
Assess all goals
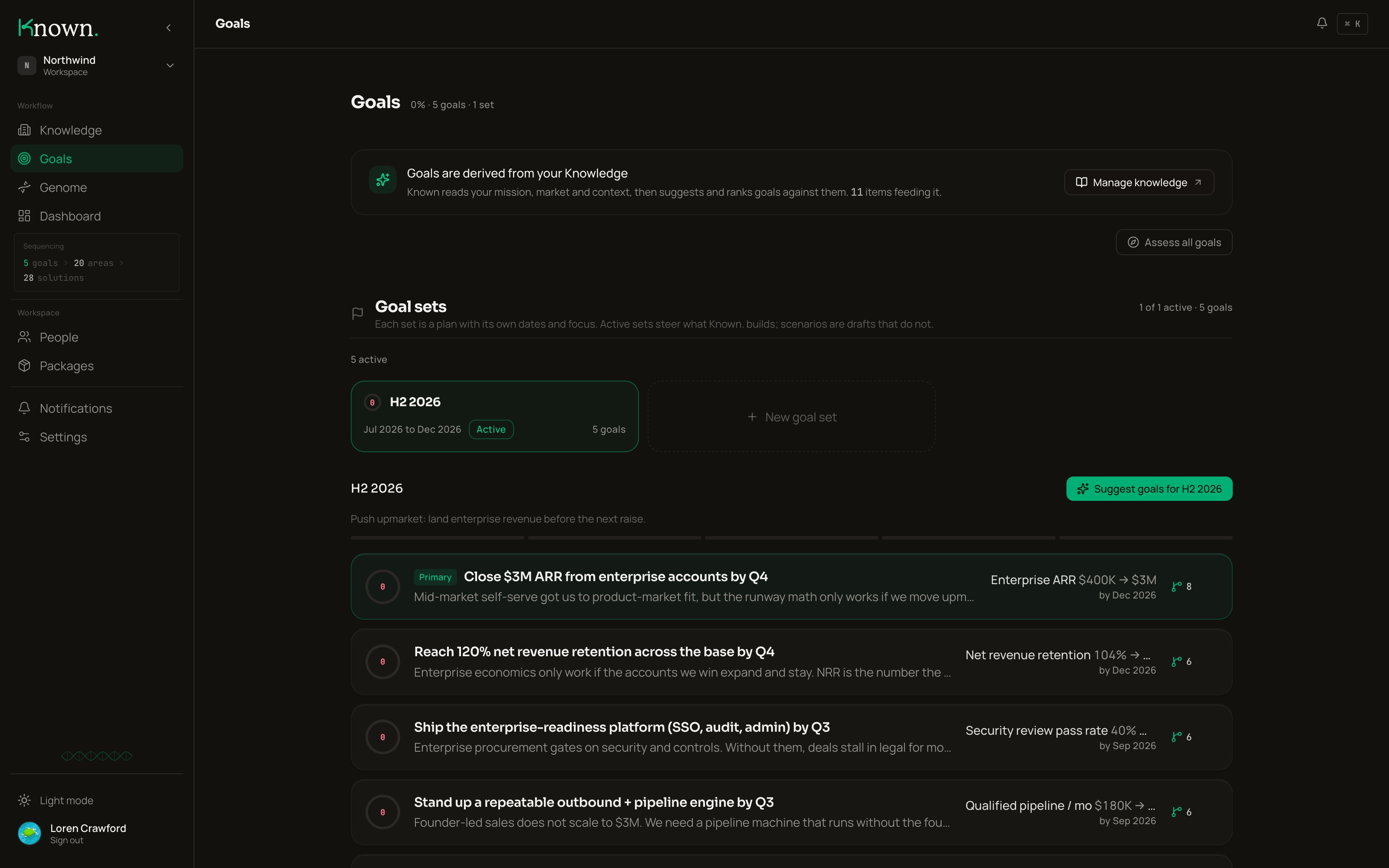coord(1174,242)
